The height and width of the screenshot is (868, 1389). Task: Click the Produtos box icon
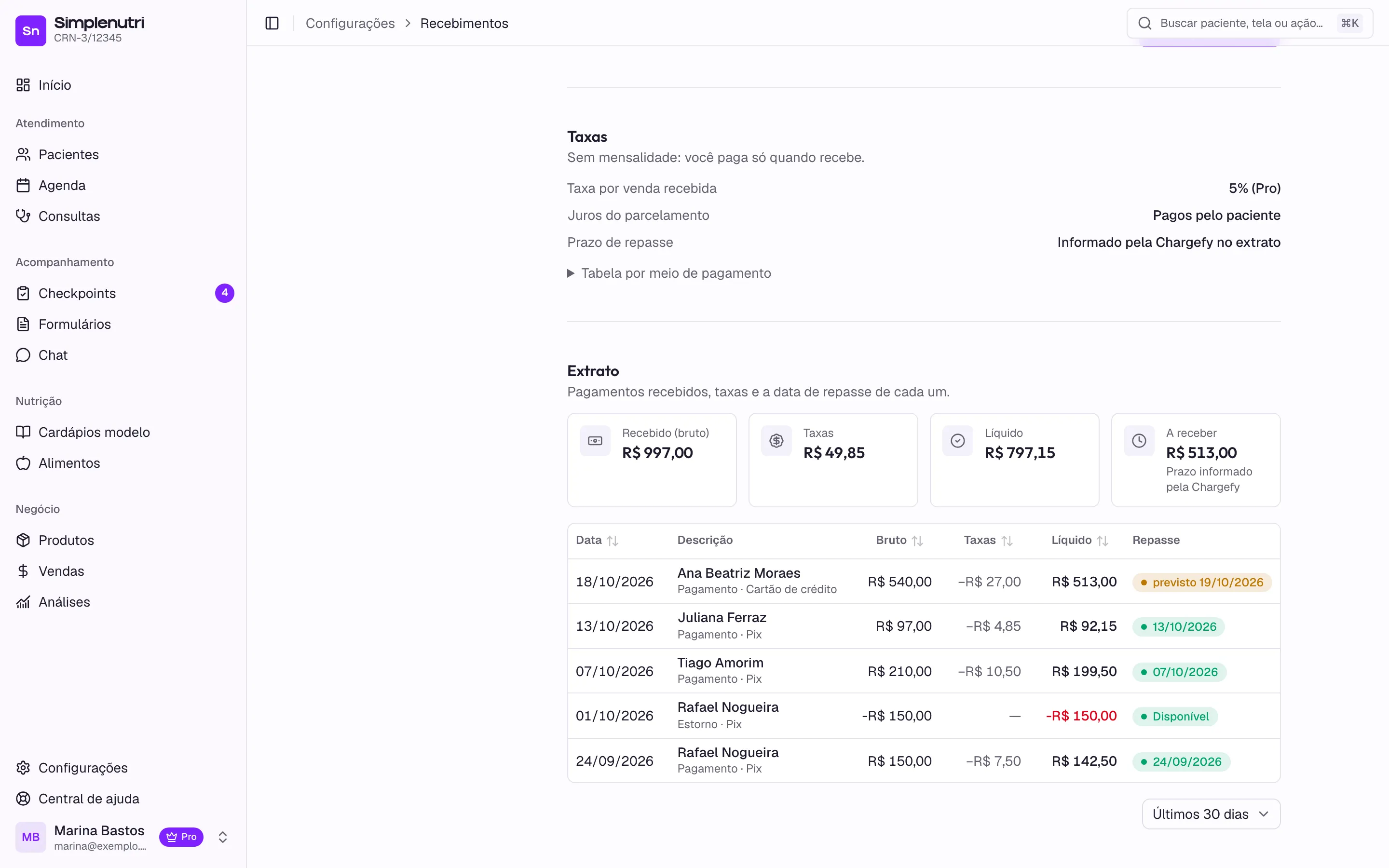(x=23, y=540)
